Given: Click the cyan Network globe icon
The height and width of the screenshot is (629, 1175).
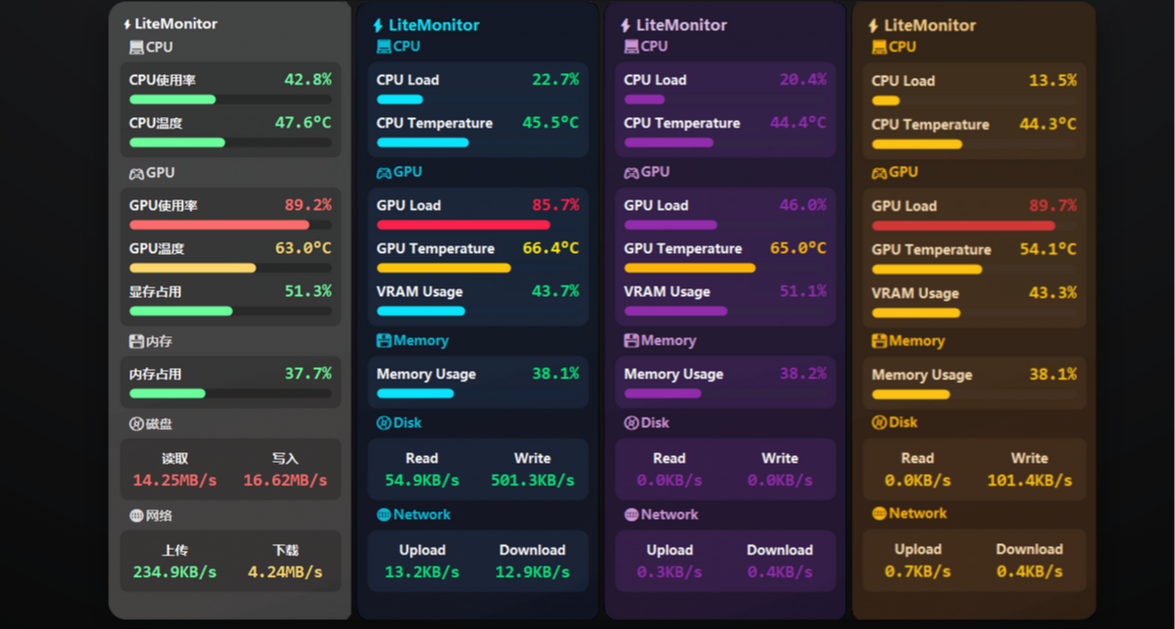Looking at the screenshot, I should (x=383, y=515).
